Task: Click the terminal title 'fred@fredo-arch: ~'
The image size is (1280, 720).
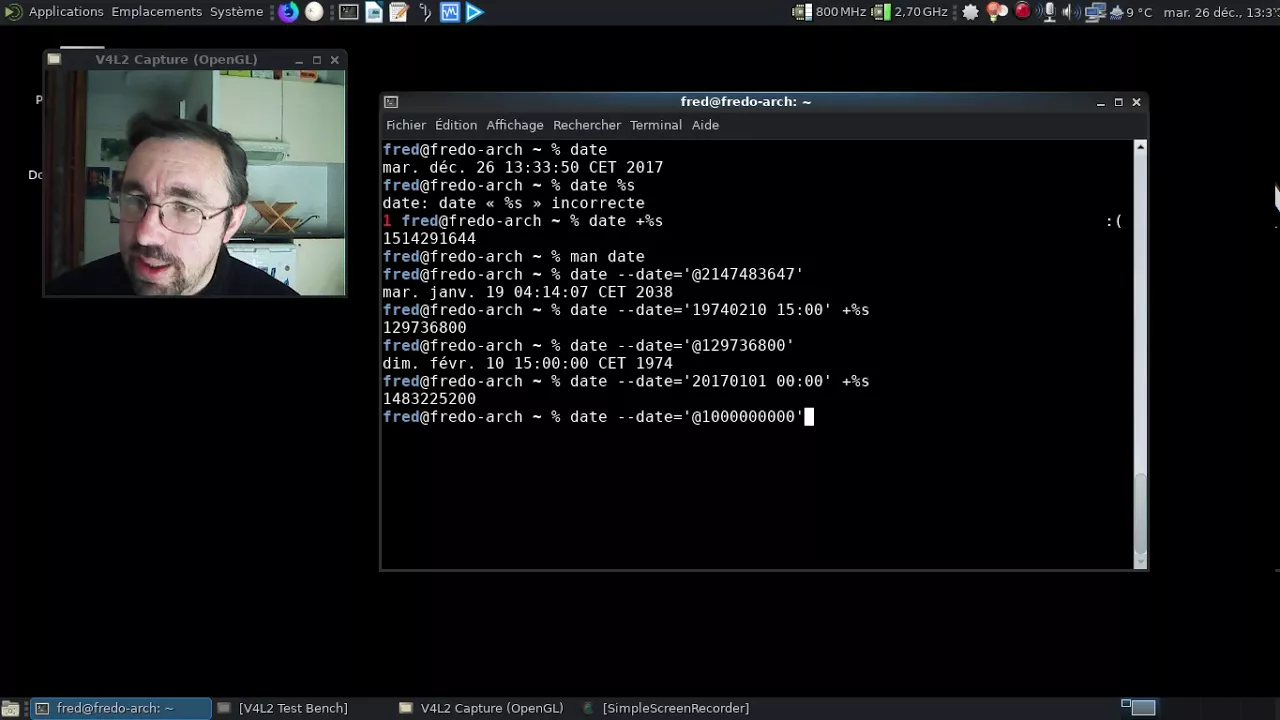Action: (x=745, y=102)
